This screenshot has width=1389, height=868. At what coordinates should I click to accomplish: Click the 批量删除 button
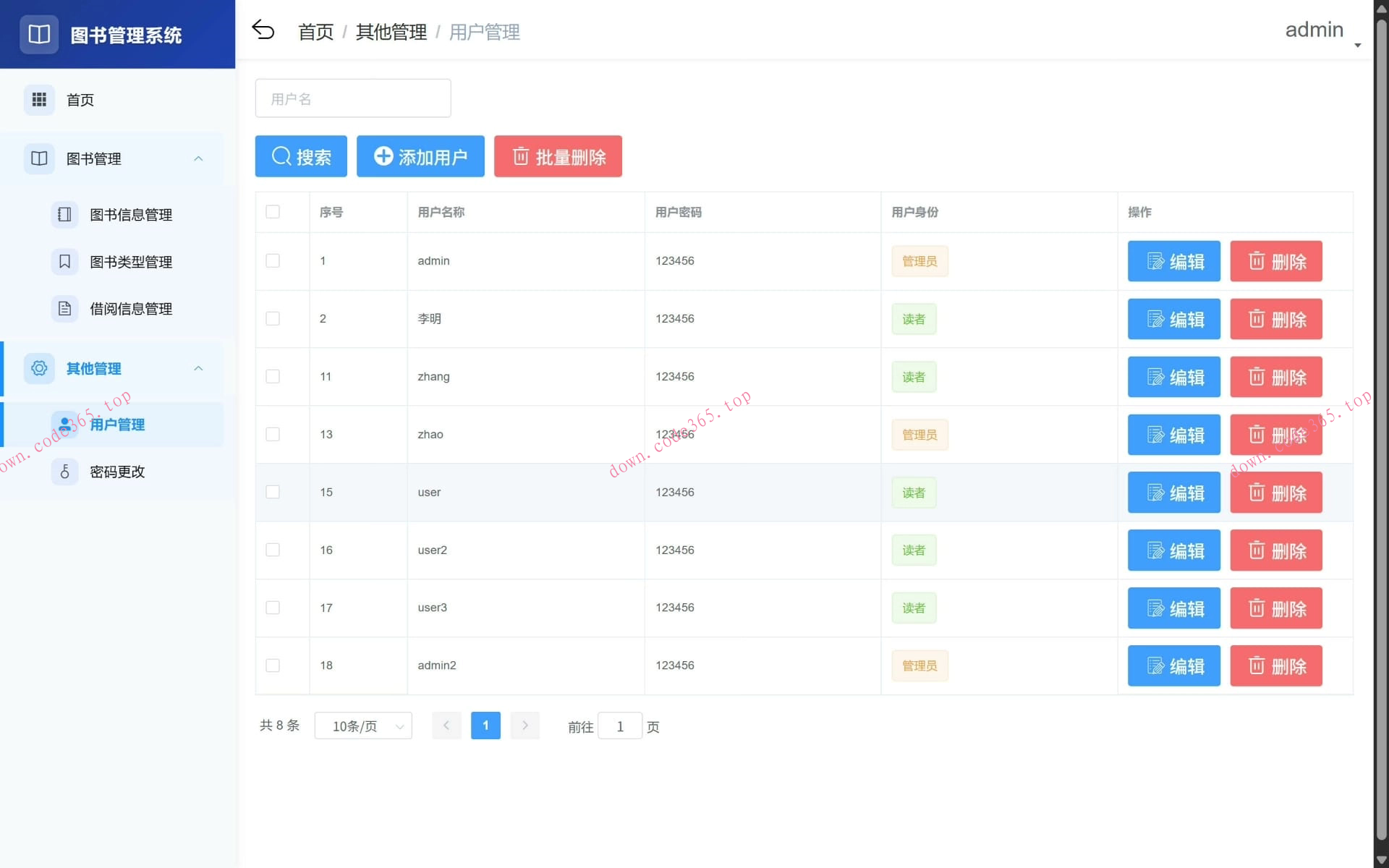(557, 156)
